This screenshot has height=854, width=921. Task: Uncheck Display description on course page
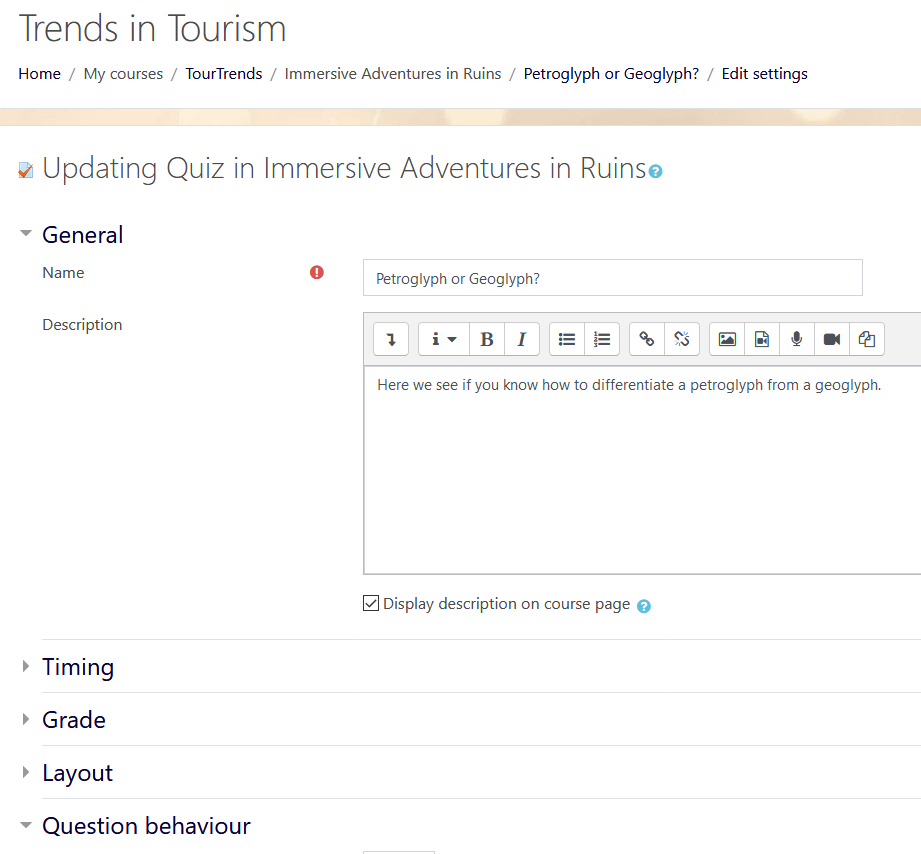click(x=371, y=603)
